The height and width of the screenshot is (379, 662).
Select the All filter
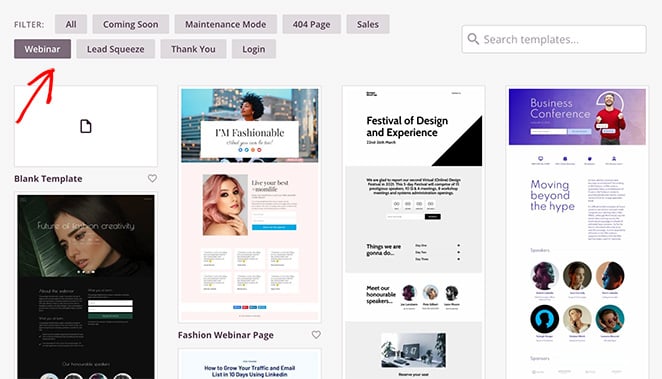(x=71, y=24)
